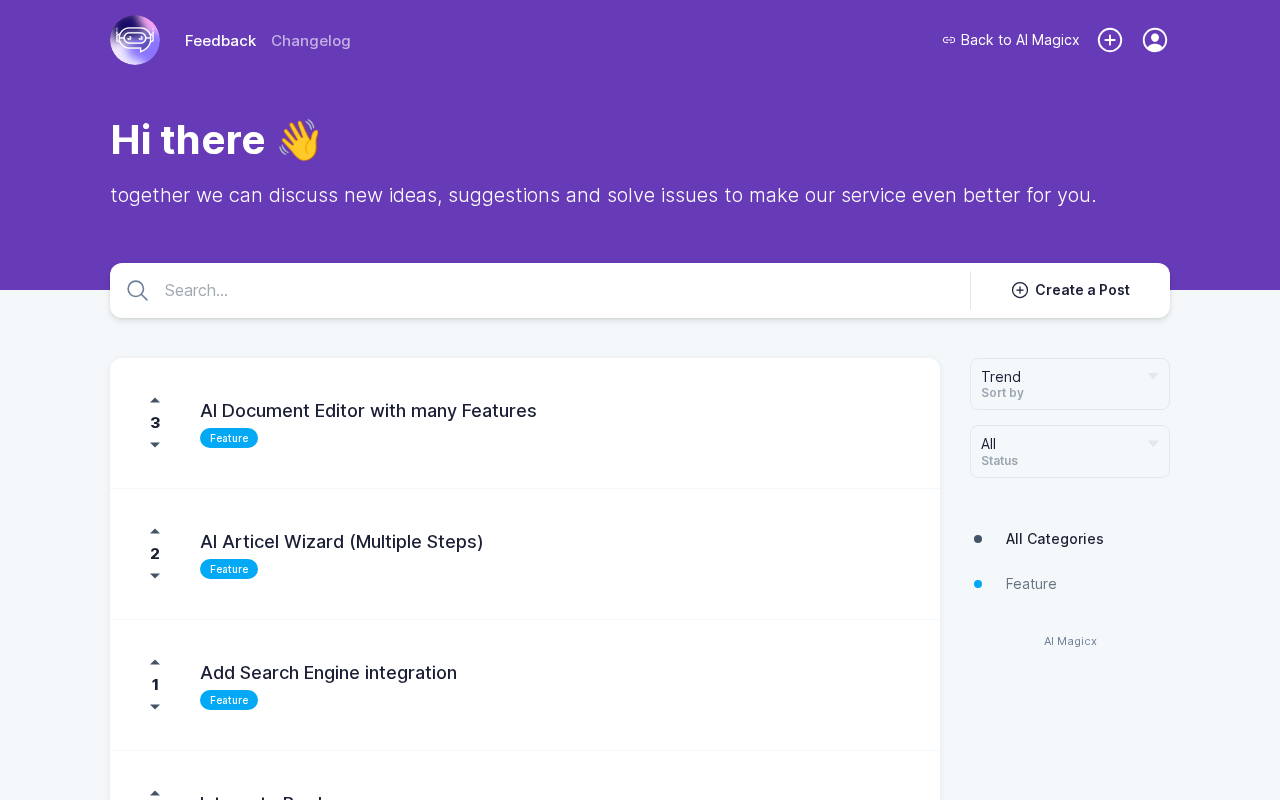Upvote AI Document Editor post
The image size is (1280, 800).
coord(155,400)
